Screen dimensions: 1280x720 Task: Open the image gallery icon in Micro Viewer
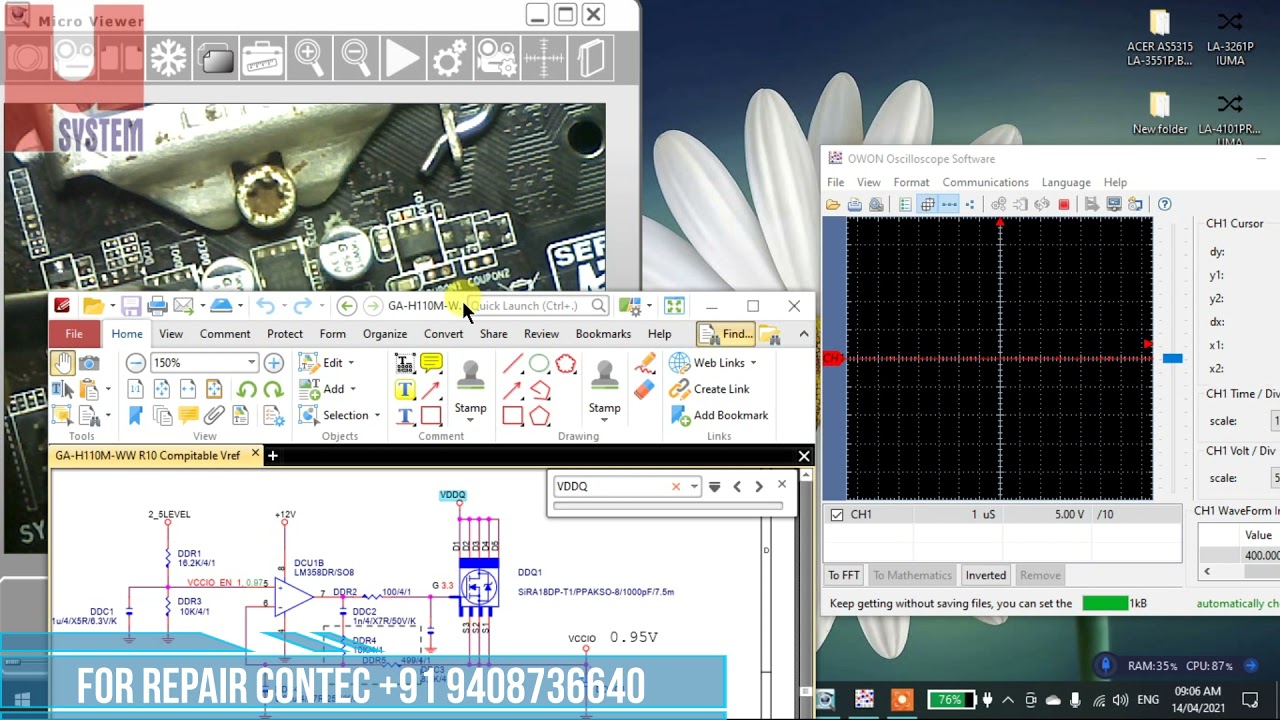coord(215,58)
